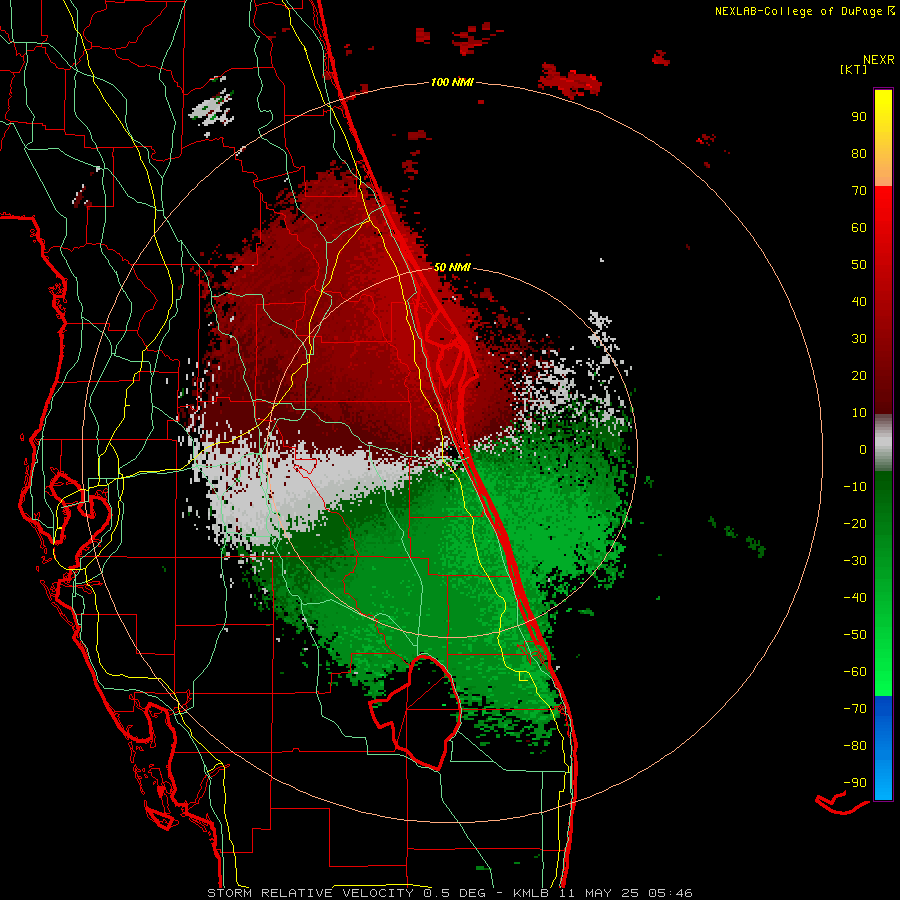
Task: Click the -60 knot scale label
Action: [855, 672]
